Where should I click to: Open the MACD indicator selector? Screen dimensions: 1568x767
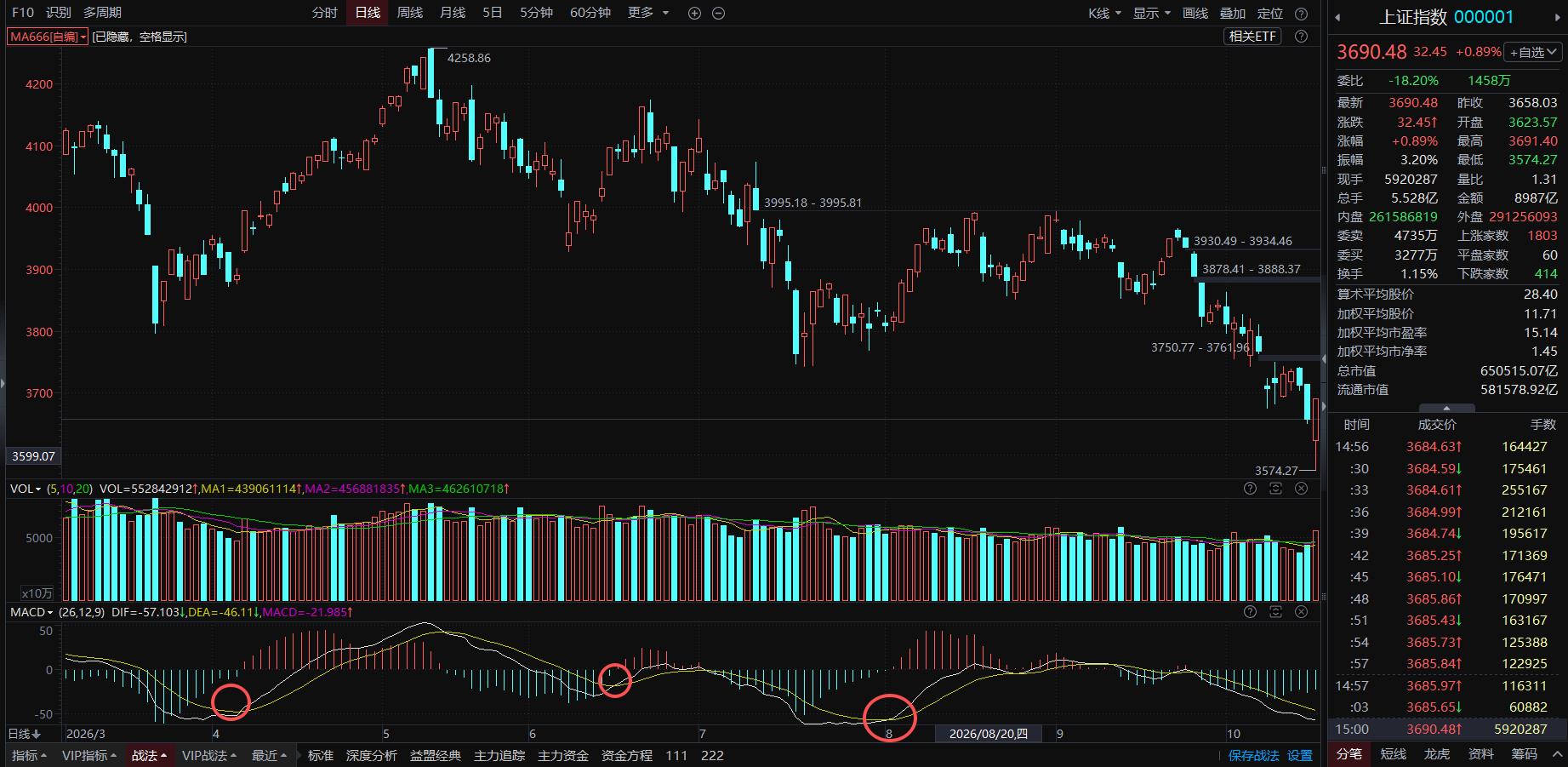point(31,612)
